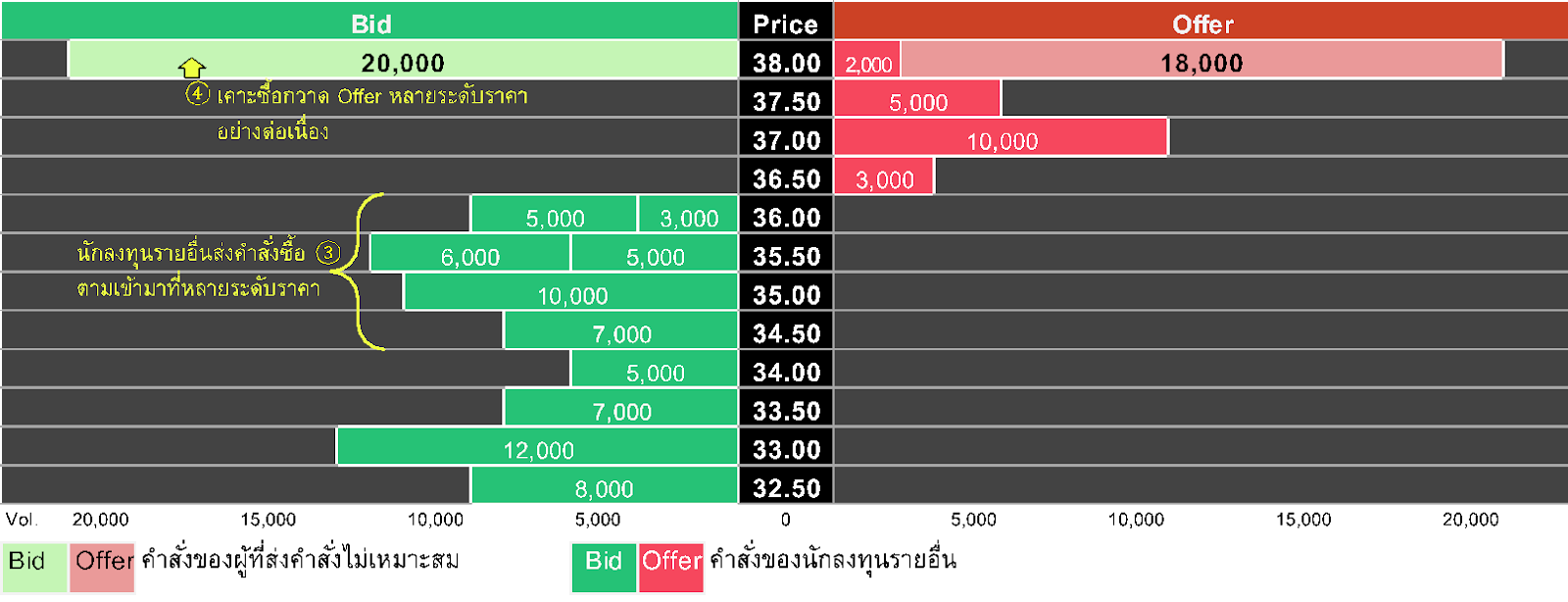Click the 3,000 bid block at 36.00
The width and height of the screenshot is (1568, 602).
[688, 216]
